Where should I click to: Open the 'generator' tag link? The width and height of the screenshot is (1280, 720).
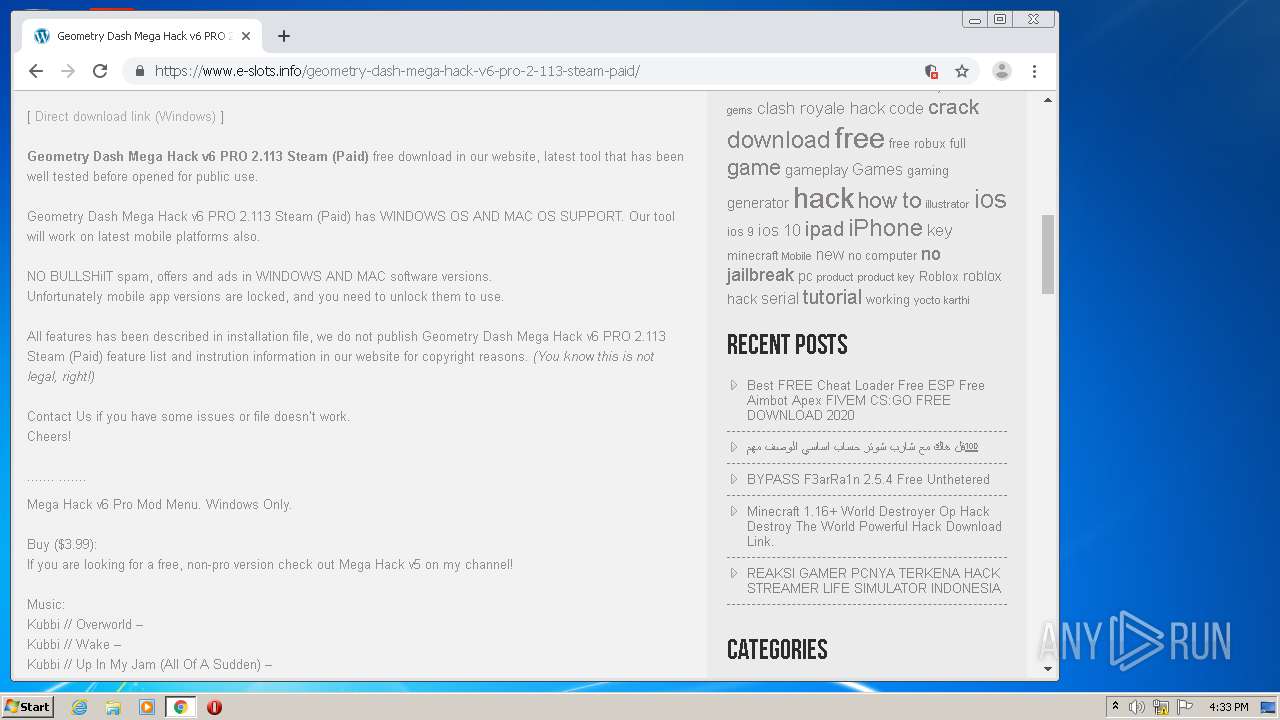(x=758, y=203)
